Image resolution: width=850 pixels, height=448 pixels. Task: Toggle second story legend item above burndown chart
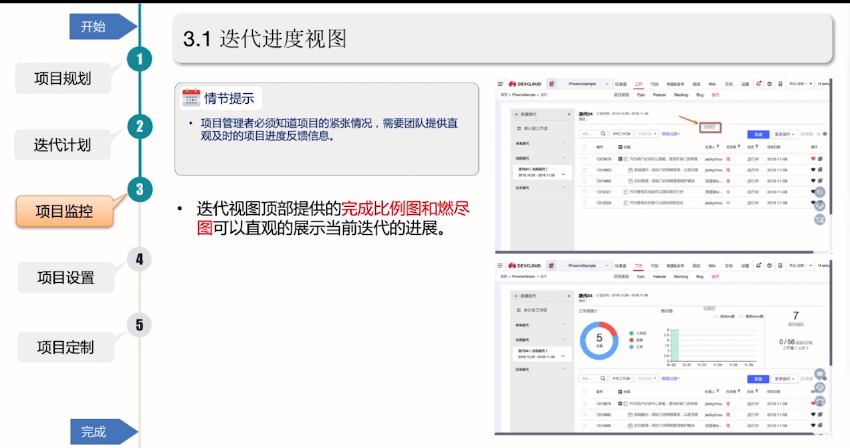(751, 316)
